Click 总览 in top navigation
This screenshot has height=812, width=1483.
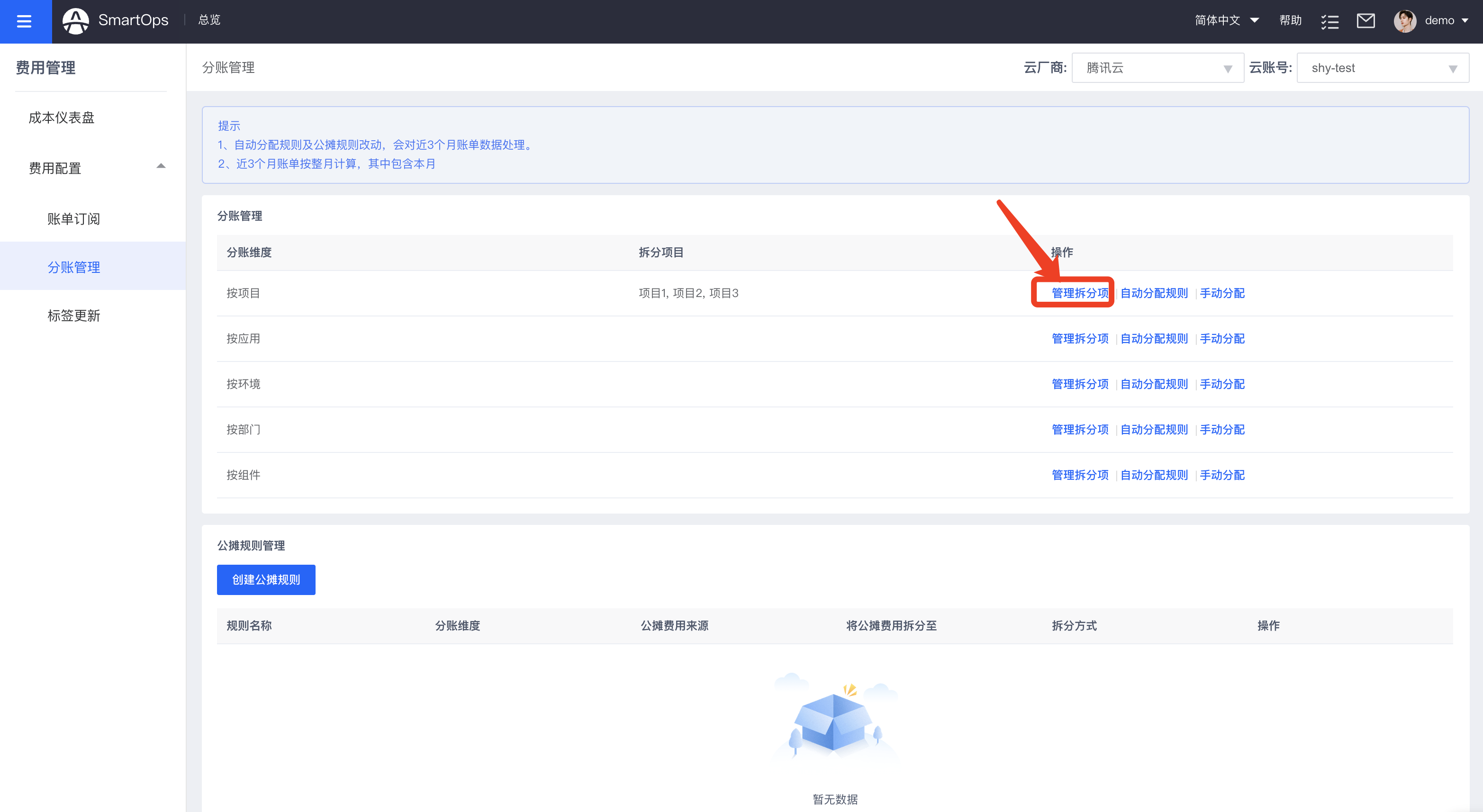tap(209, 20)
